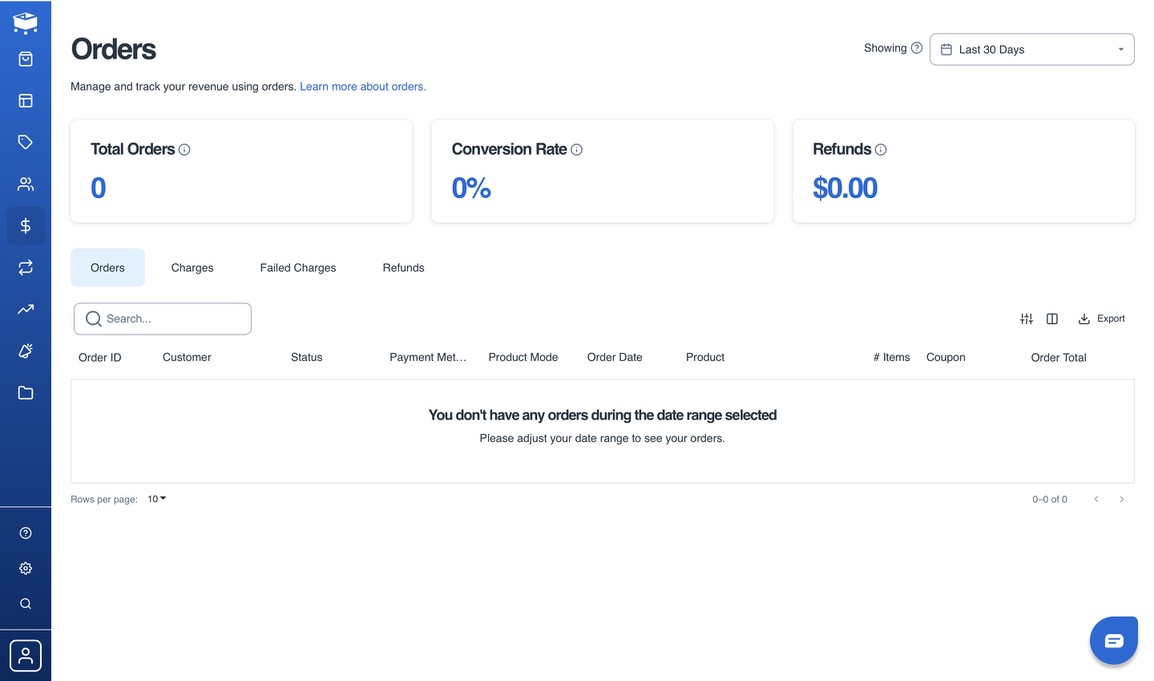Image resolution: width=1154 pixels, height=681 pixels.
Task: Click the Order Total column header
Action: point(1058,358)
